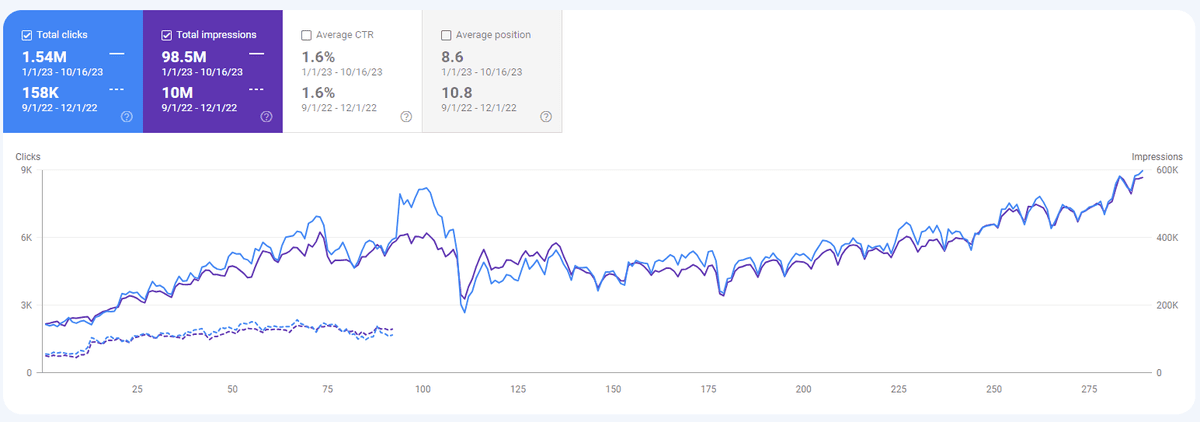
Task: Click day 50 on the x-axis
Action: (x=232, y=389)
